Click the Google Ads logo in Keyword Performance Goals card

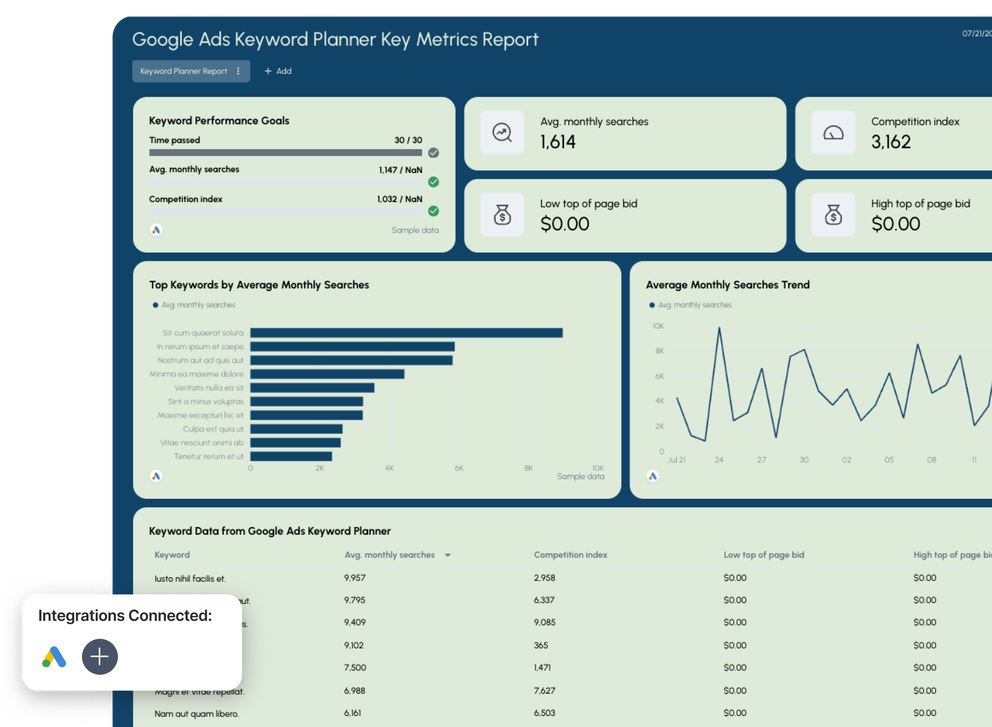(x=156, y=230)
